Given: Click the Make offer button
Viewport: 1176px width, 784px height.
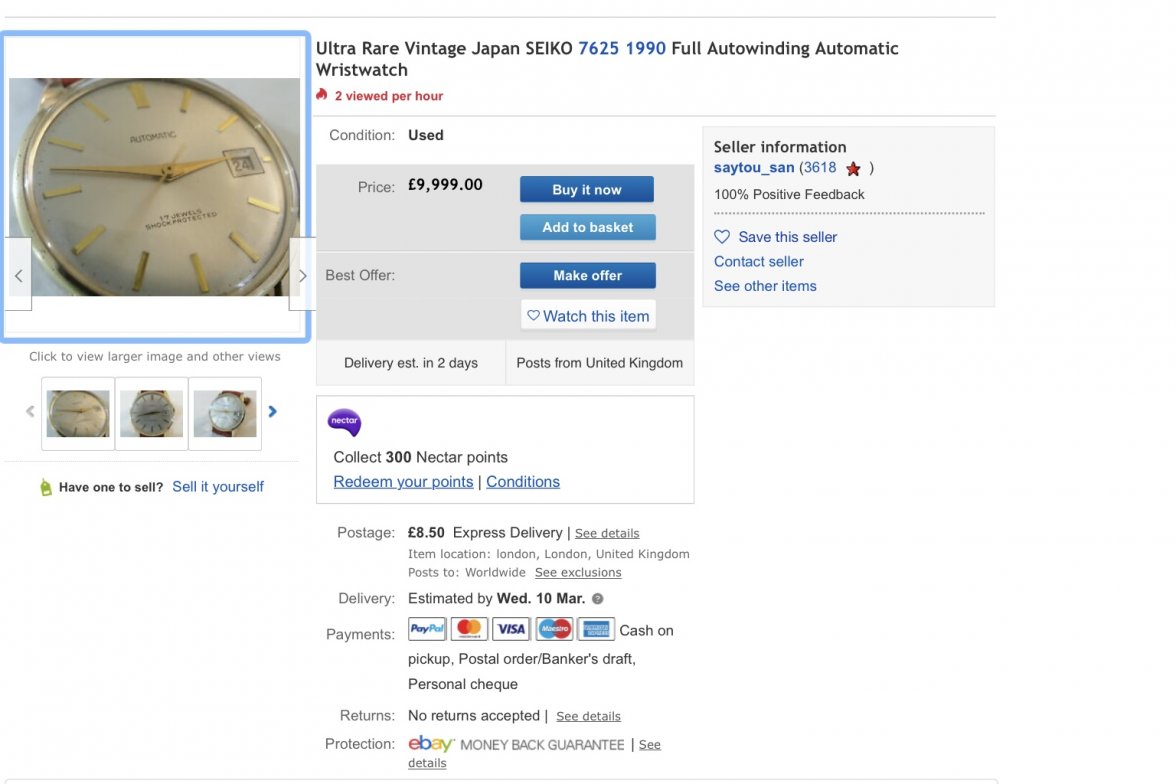Looking at the screenshot, I should [587, 276].
